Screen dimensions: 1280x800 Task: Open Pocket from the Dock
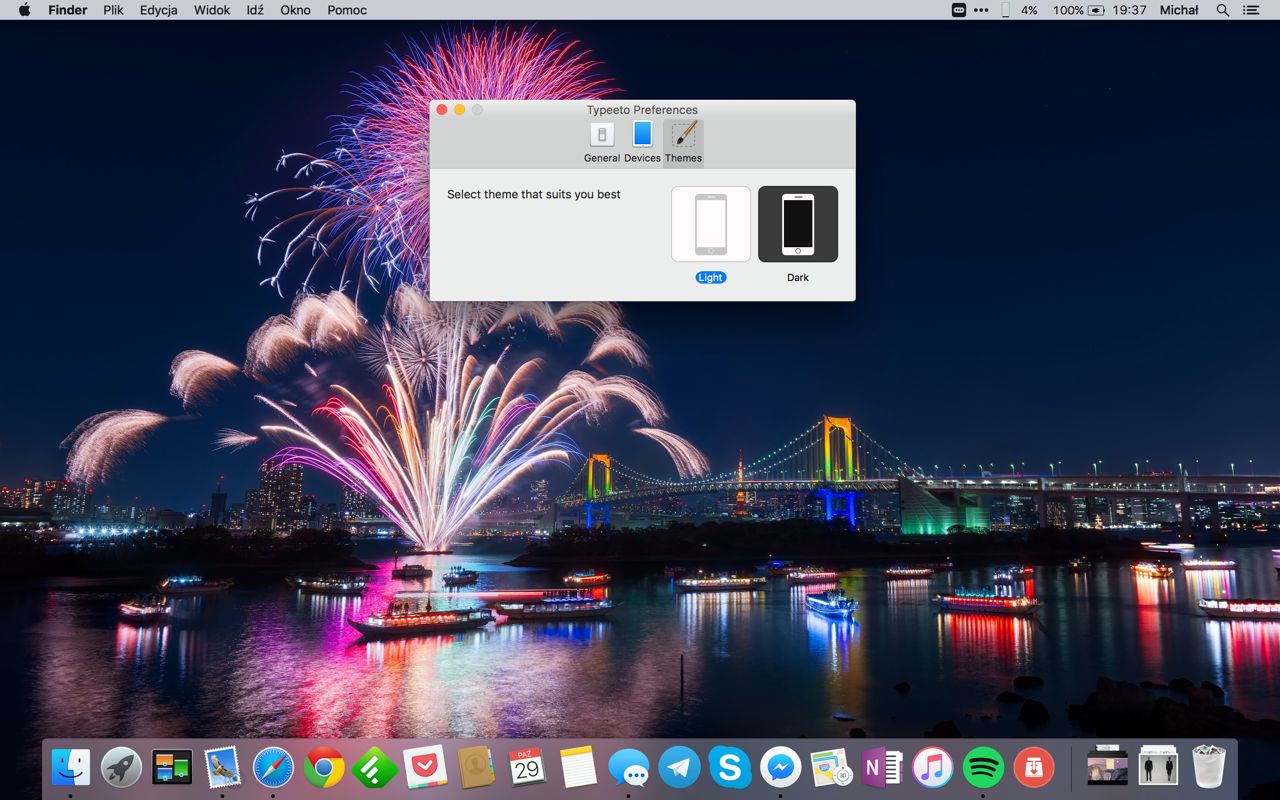click(x=425, y=767)
